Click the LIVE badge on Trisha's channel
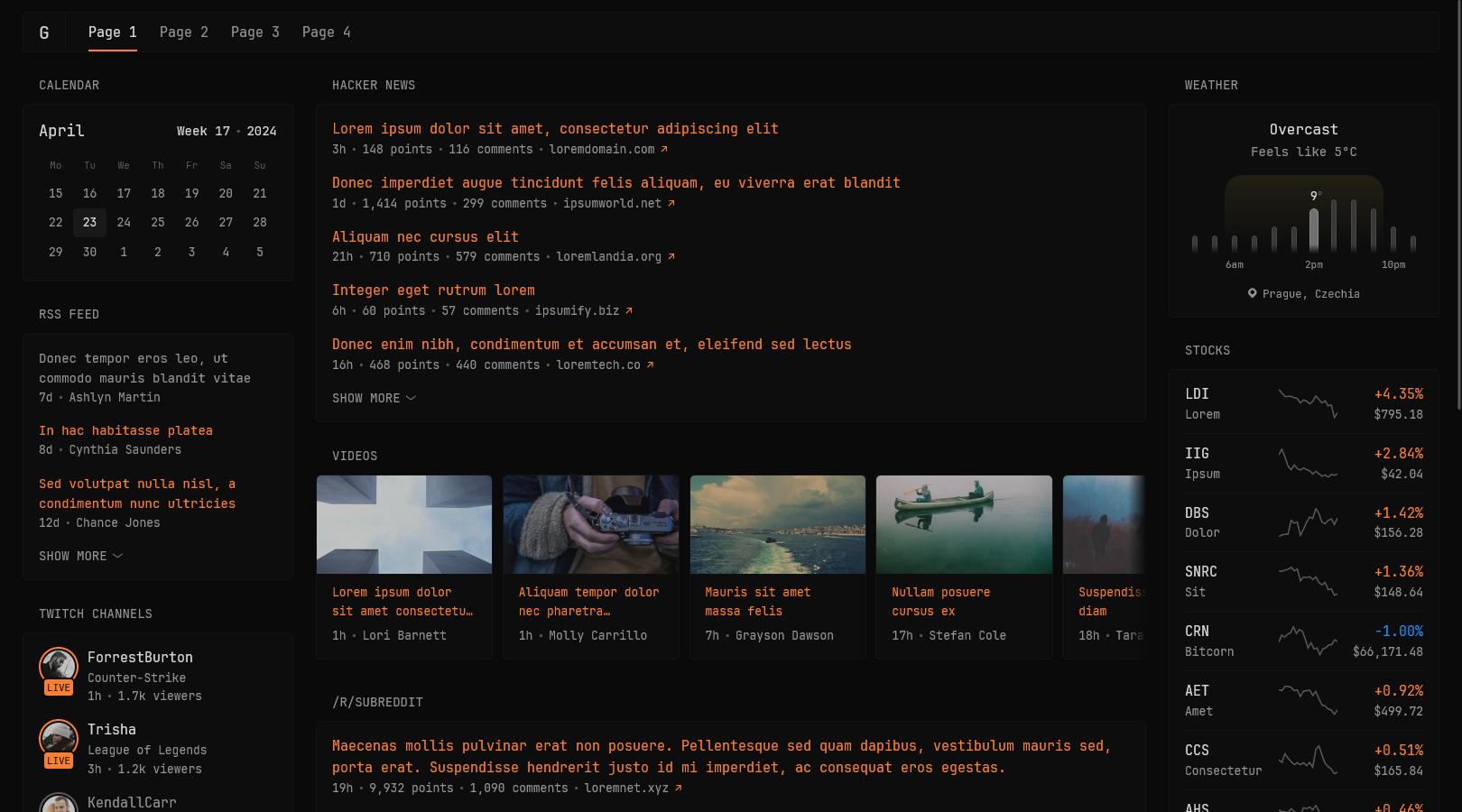The image size is (1462, 812). 58,761
